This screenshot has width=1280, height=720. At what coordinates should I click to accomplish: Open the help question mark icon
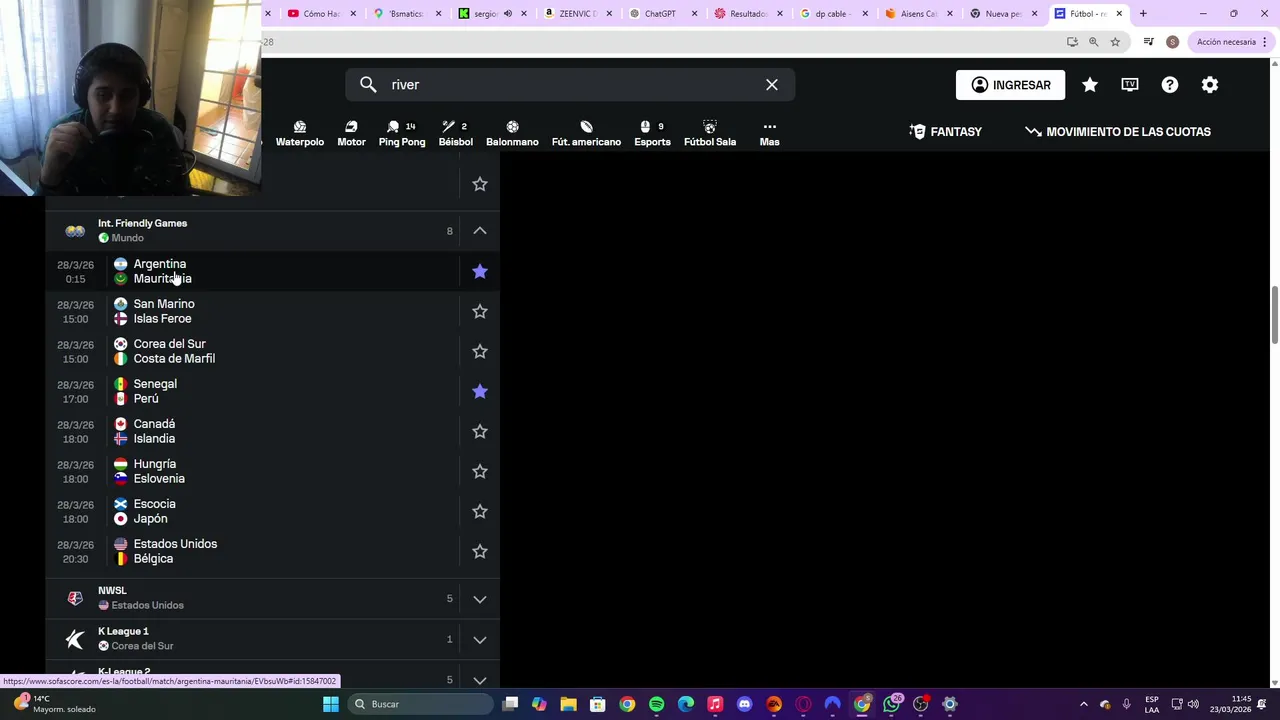tap(1170, 85)
